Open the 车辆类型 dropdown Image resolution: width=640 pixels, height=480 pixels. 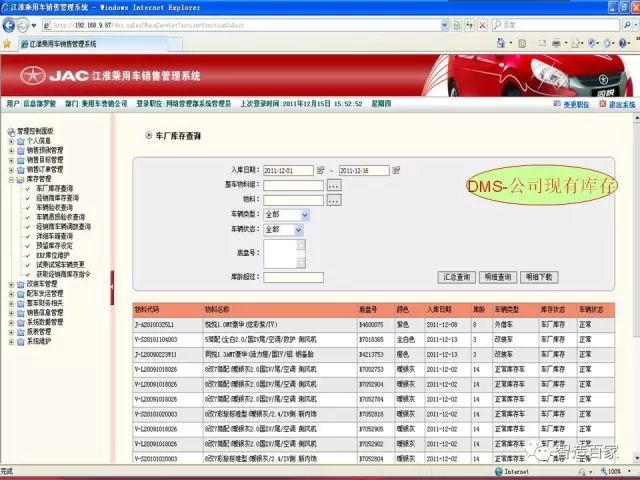pos(305,215)
